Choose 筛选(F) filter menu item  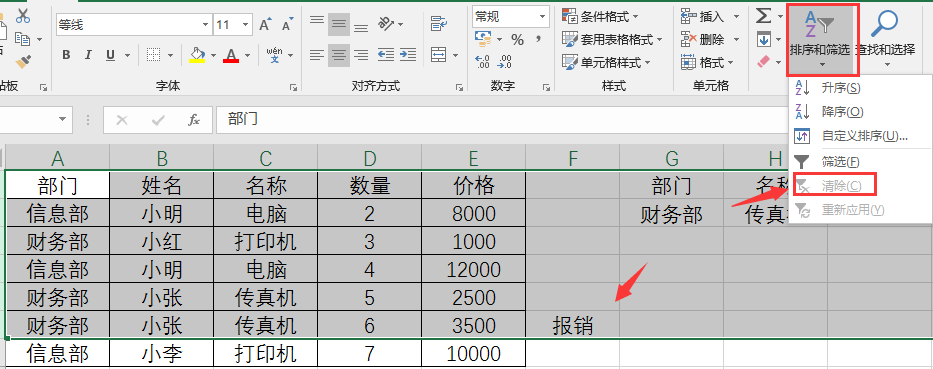coord(860,161)
